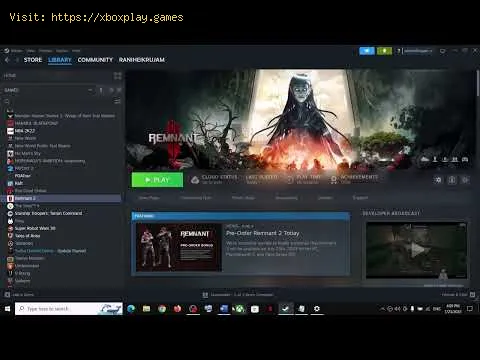Open the Steam menu in the title bar

coord(16,51)
